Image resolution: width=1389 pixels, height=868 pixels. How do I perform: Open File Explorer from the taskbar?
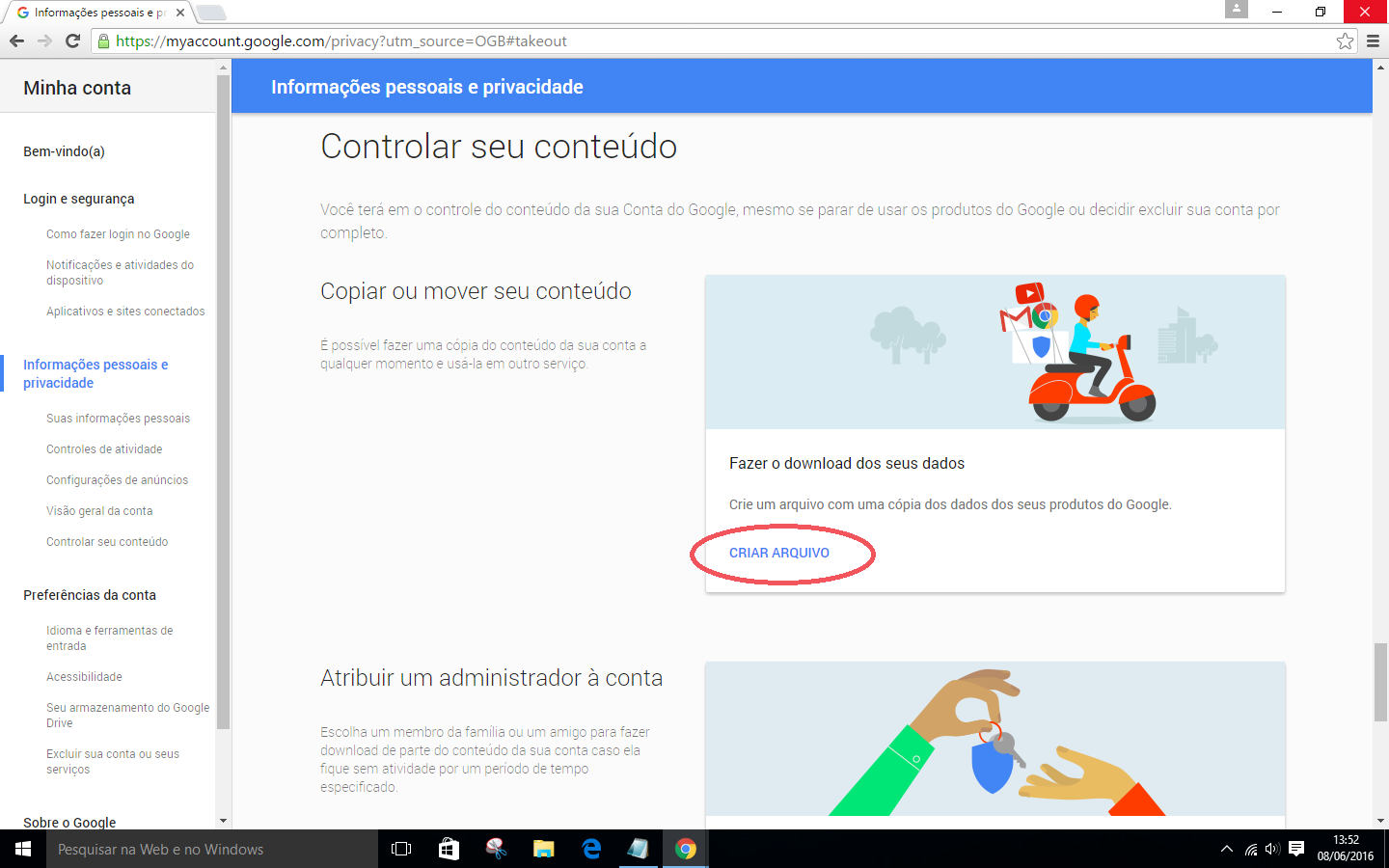tap(543, 849)
